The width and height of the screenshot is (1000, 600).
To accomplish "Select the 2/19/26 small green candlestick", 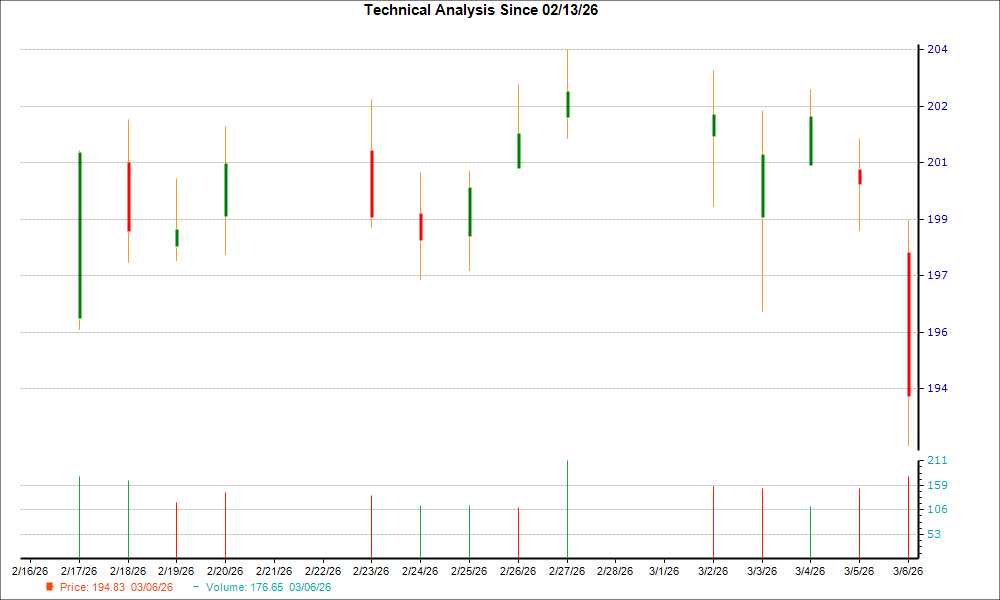I will [x=177, y=238].
